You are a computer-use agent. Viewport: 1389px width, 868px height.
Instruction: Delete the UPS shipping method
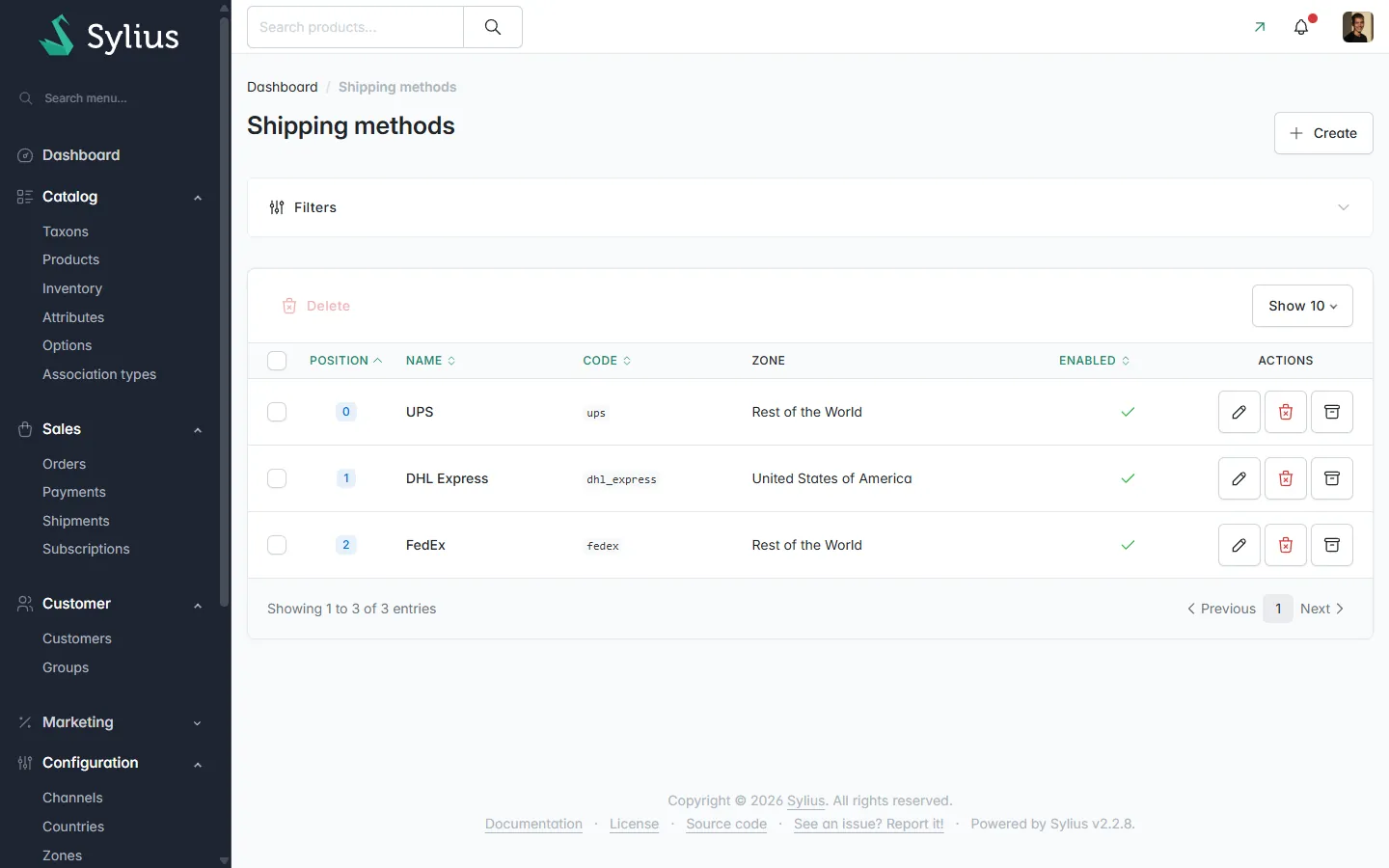pyautogui.click(x=1286, y=412)
